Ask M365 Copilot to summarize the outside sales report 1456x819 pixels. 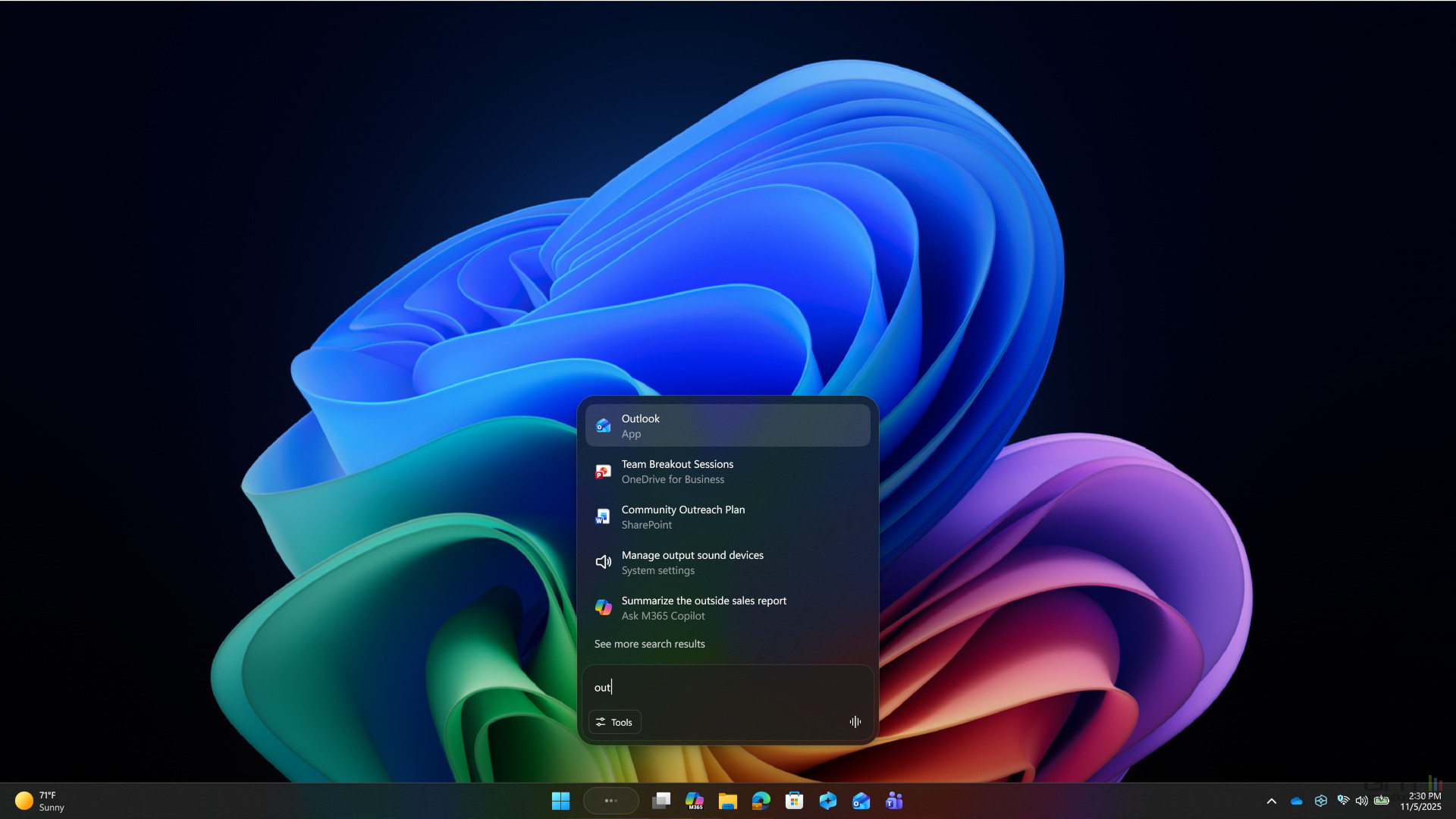pyautogui.click(x=726, y=607)
